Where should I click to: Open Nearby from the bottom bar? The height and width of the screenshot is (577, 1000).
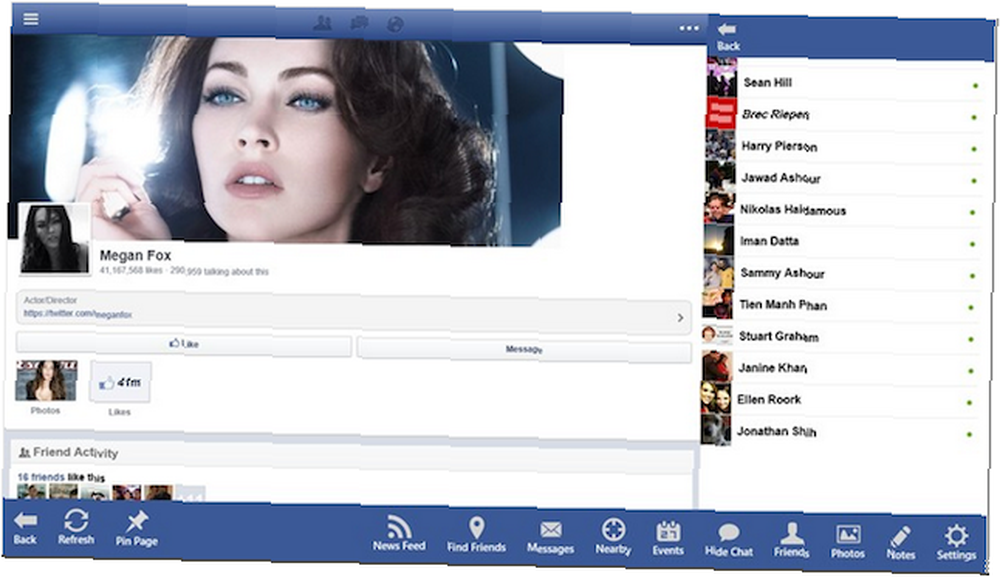[x=614, y=537]
